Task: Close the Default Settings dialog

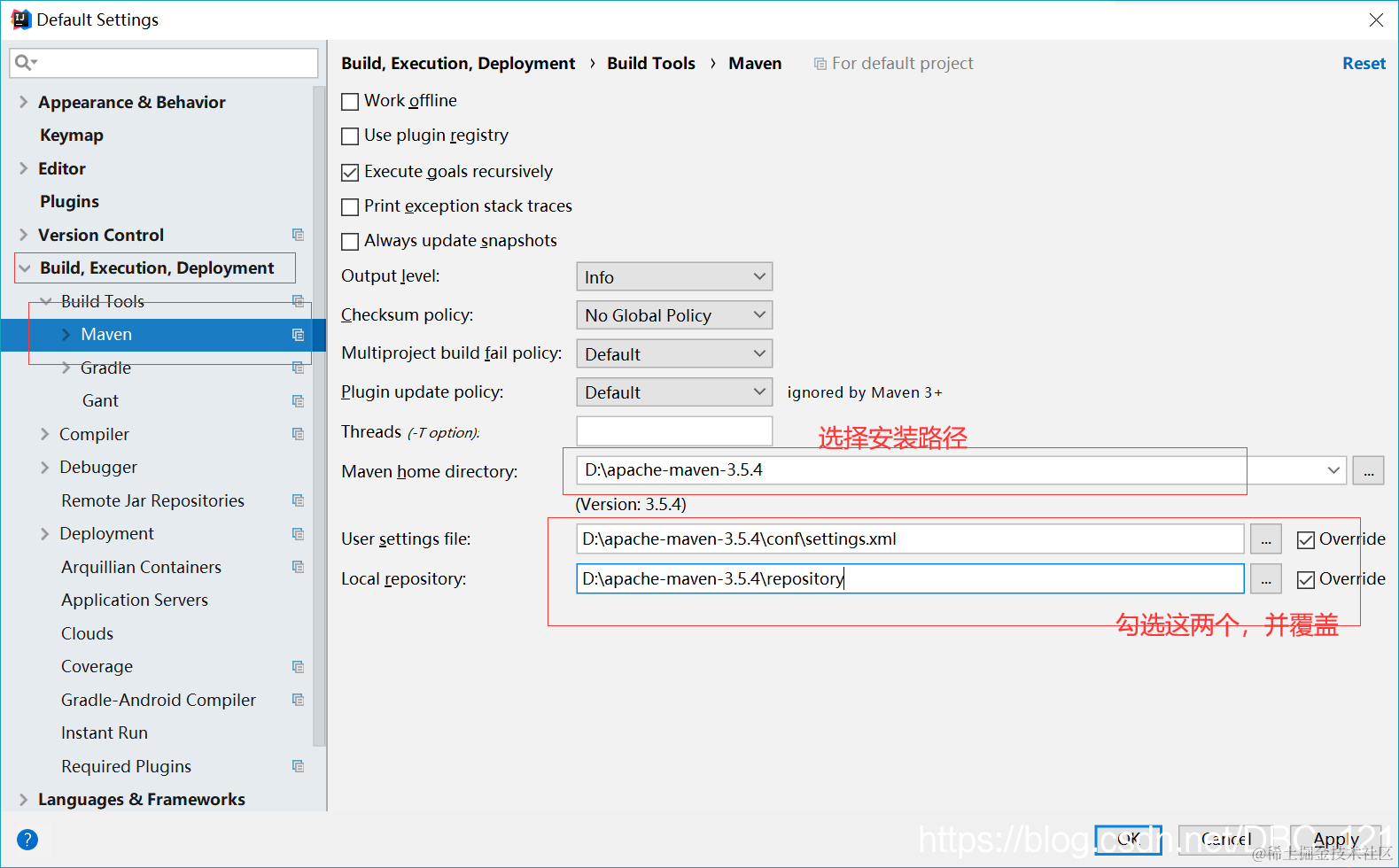Action: click(x=1376, y=19)
